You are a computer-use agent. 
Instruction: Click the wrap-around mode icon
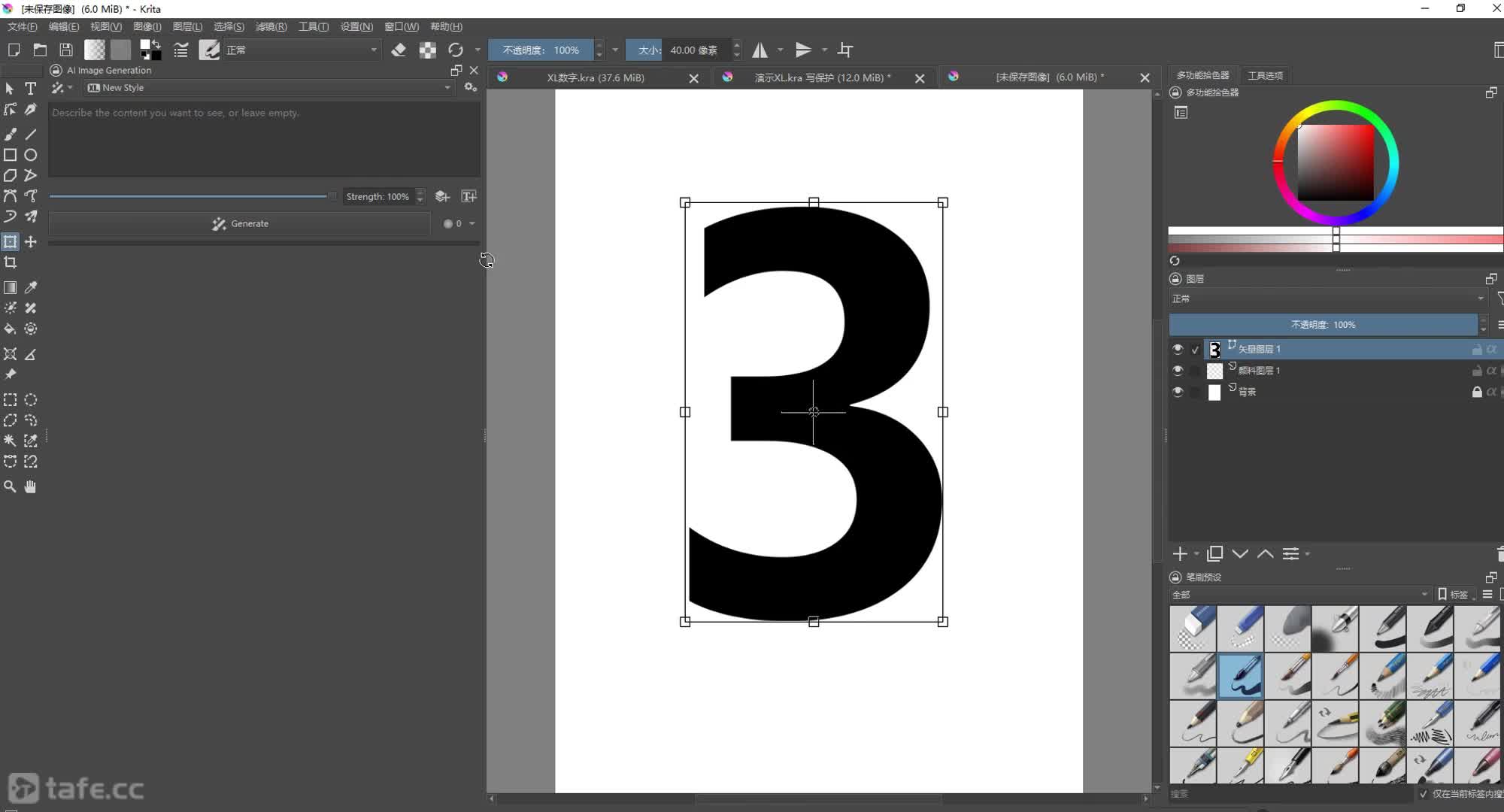pos(845,50)
